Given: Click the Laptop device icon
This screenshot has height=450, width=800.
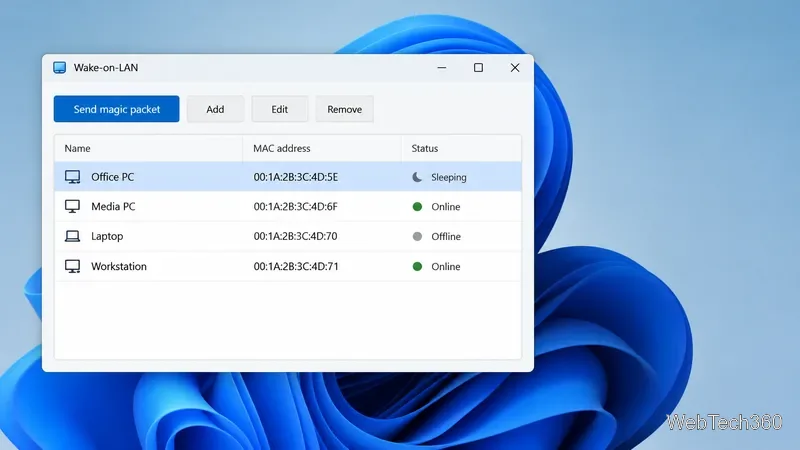Looking at the screenshot, I should [x=72, y=236].
